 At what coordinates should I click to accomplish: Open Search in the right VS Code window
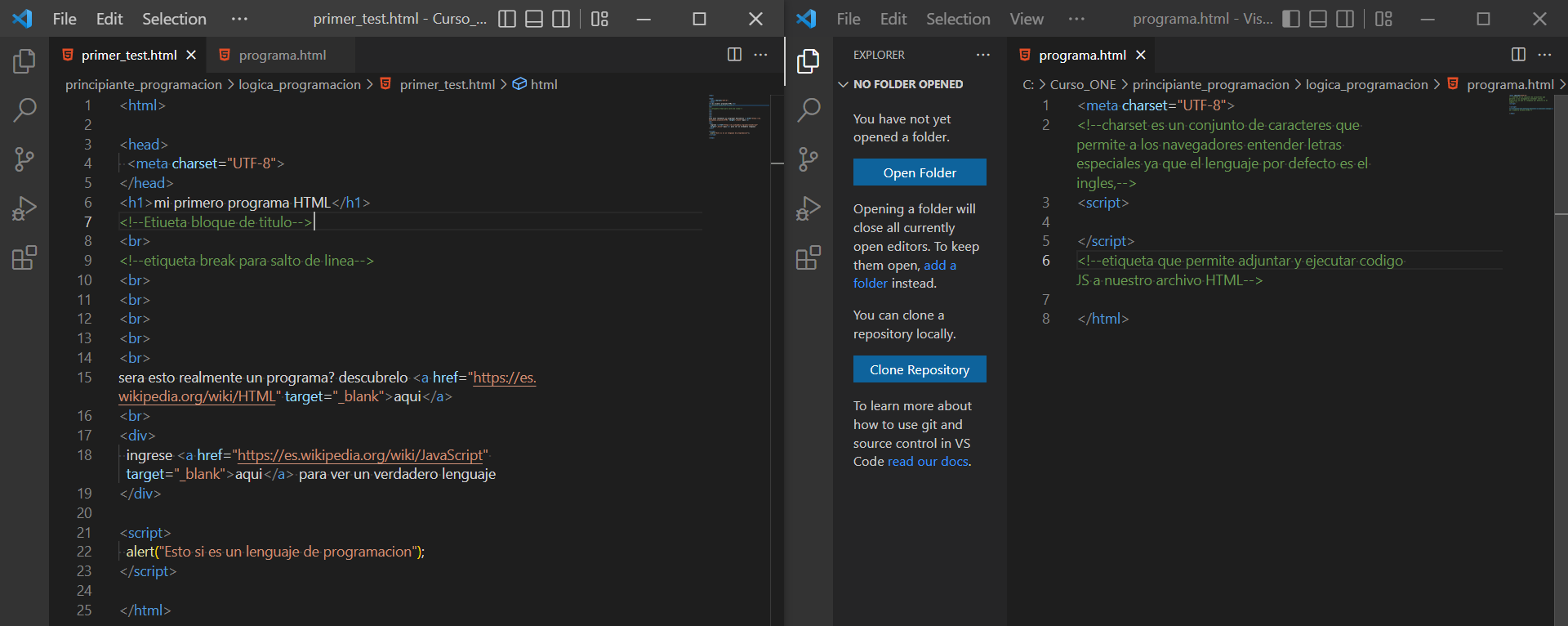808,110
